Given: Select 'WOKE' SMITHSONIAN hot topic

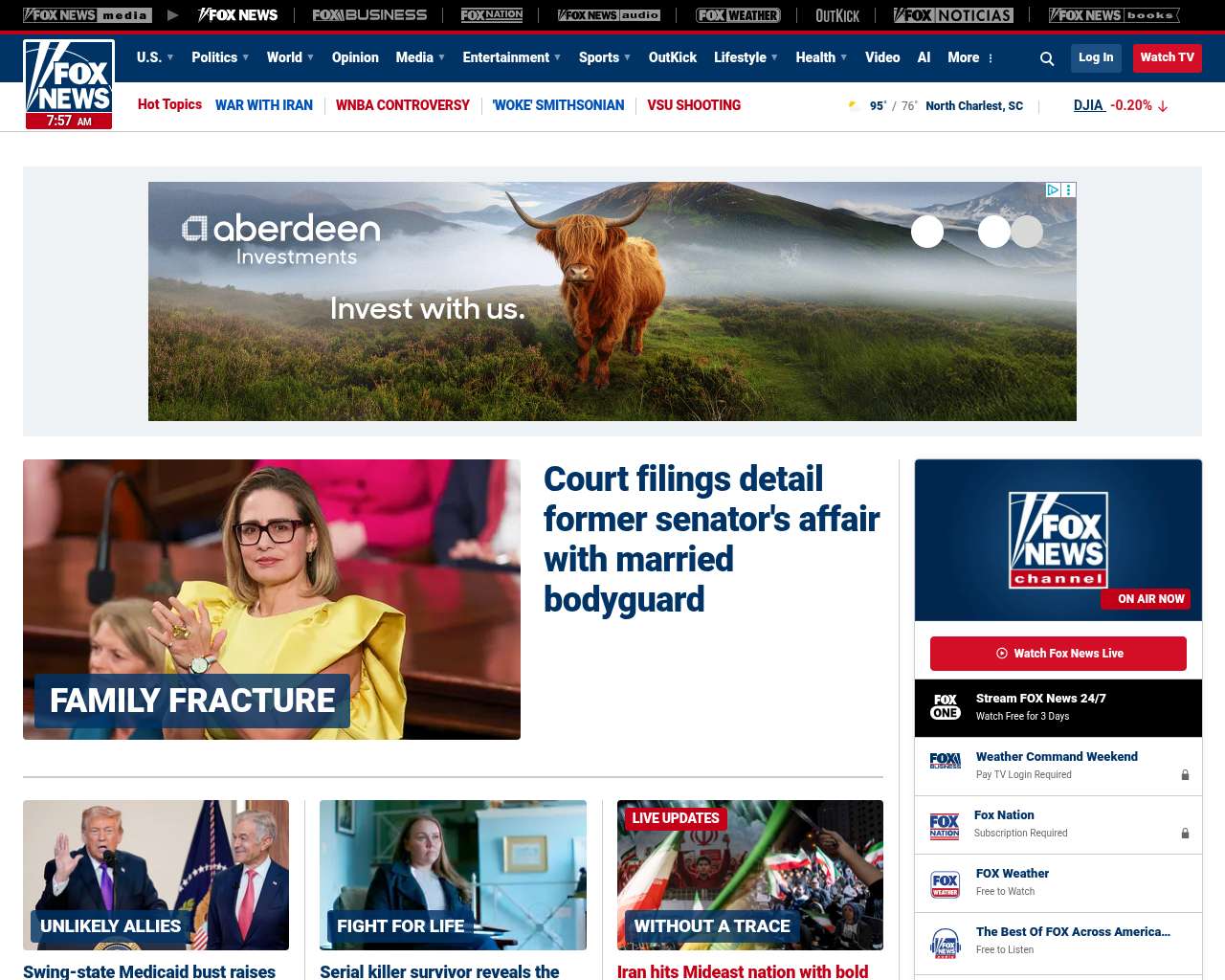Looking at the screenshot, I should [x=559, y=105].
